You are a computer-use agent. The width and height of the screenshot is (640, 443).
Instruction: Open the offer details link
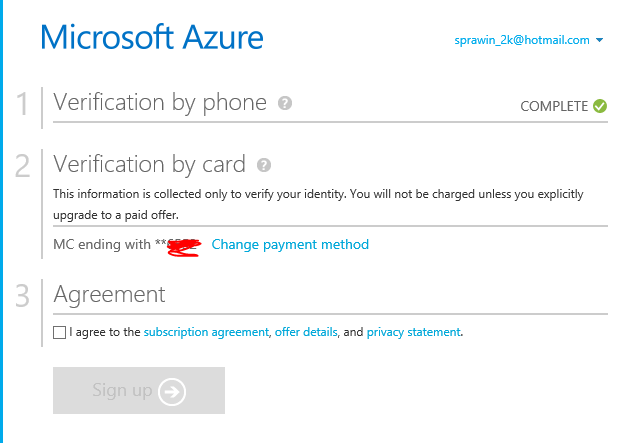click(306, 332)
